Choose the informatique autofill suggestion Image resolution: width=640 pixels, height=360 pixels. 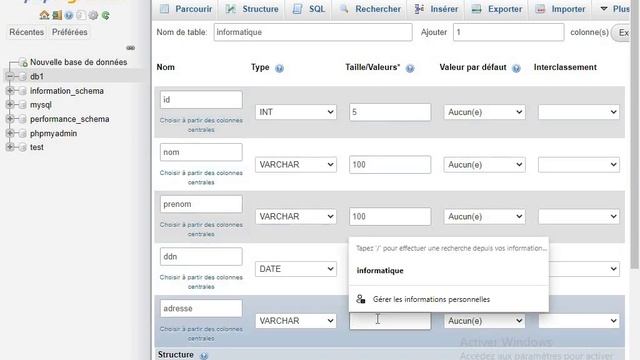click(x=449, y=271)
